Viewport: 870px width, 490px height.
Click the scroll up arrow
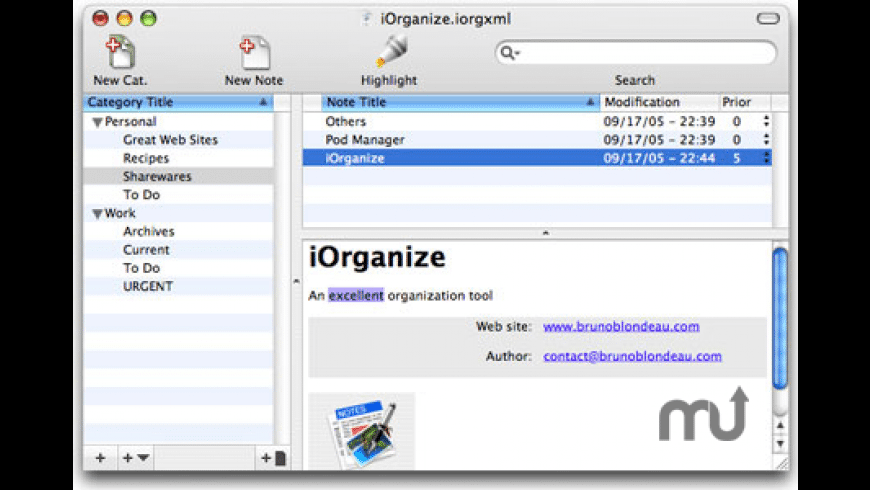(x=780, y=426)
